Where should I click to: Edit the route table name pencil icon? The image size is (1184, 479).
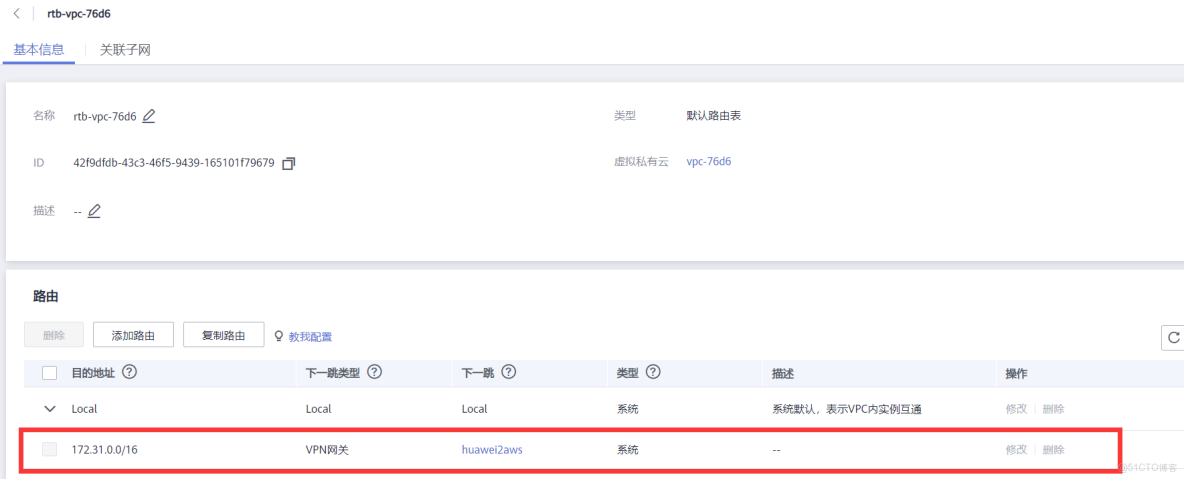149,116
